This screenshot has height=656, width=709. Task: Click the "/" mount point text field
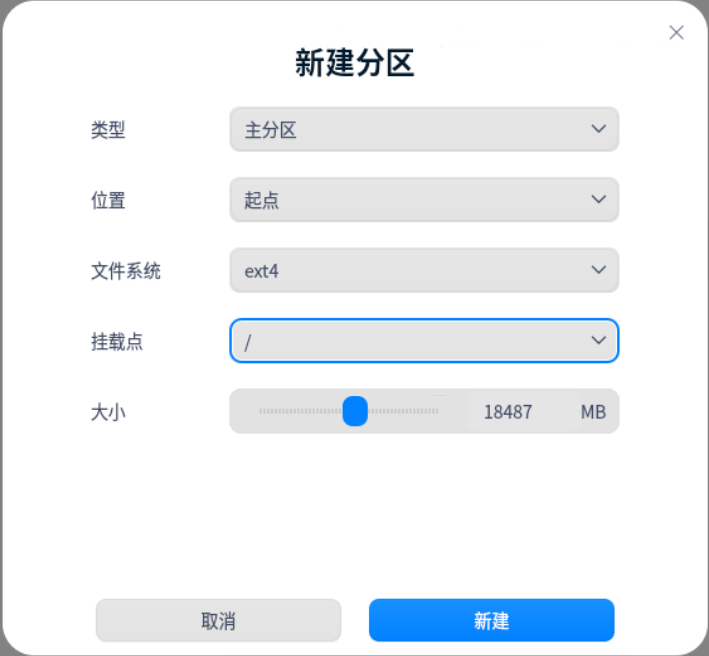[400, 341]
